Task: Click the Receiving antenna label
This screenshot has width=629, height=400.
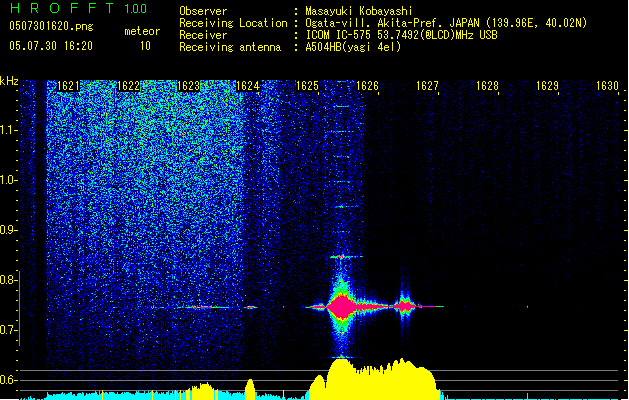Action: click(230, 47)
